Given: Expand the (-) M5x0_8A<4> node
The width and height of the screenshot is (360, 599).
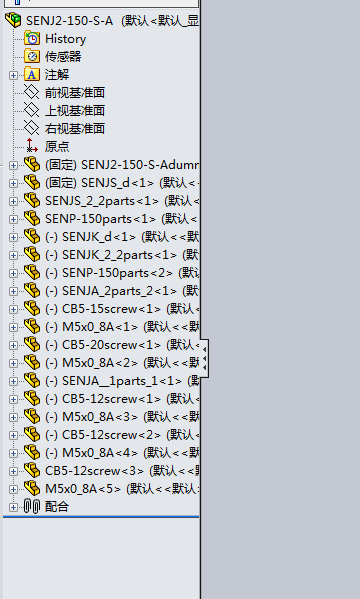Looking at the screenshot, I should [x=13, y=453].
